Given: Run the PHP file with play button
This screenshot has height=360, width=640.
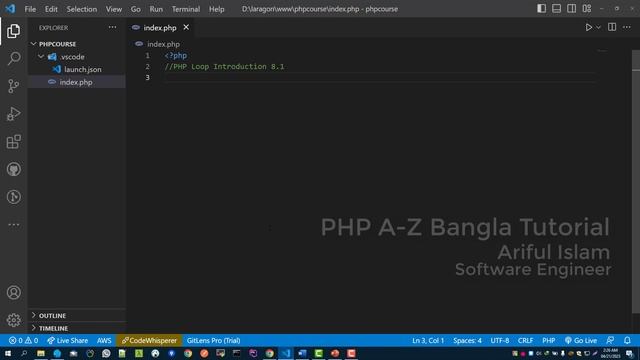Looking at the screenshot, I should (x=589, y=27).
